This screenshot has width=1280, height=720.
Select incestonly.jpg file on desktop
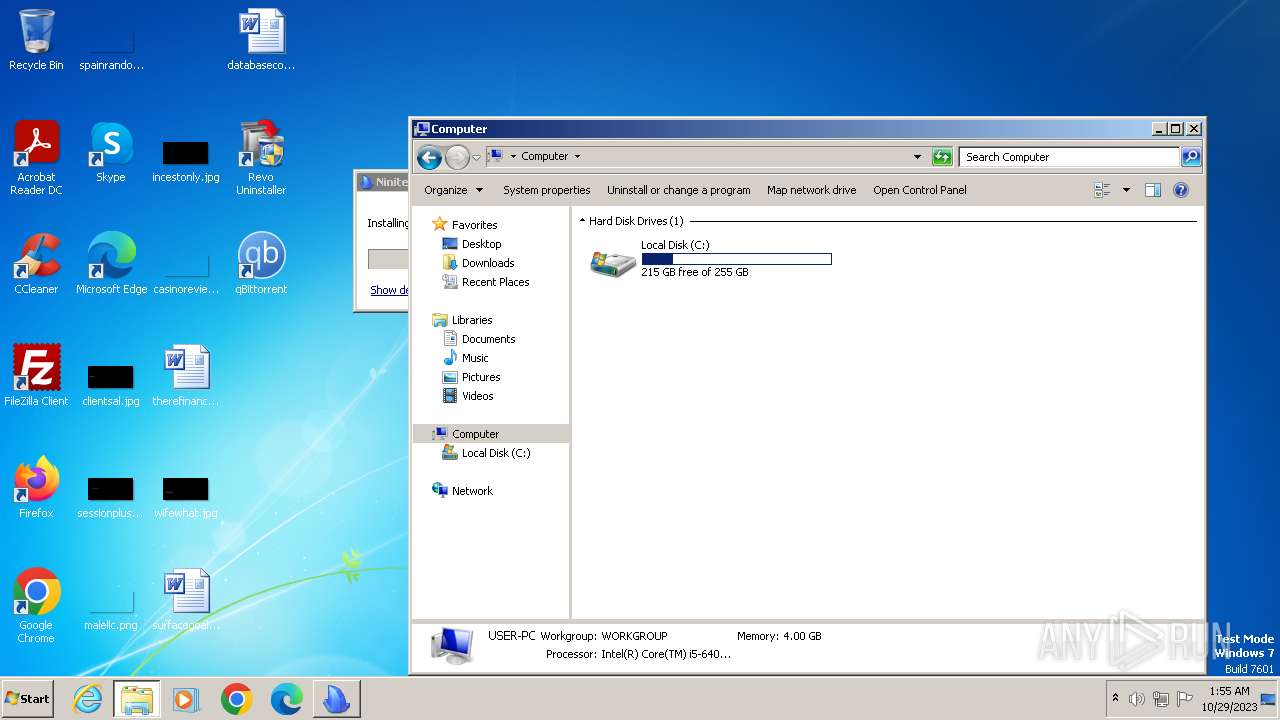186,160
